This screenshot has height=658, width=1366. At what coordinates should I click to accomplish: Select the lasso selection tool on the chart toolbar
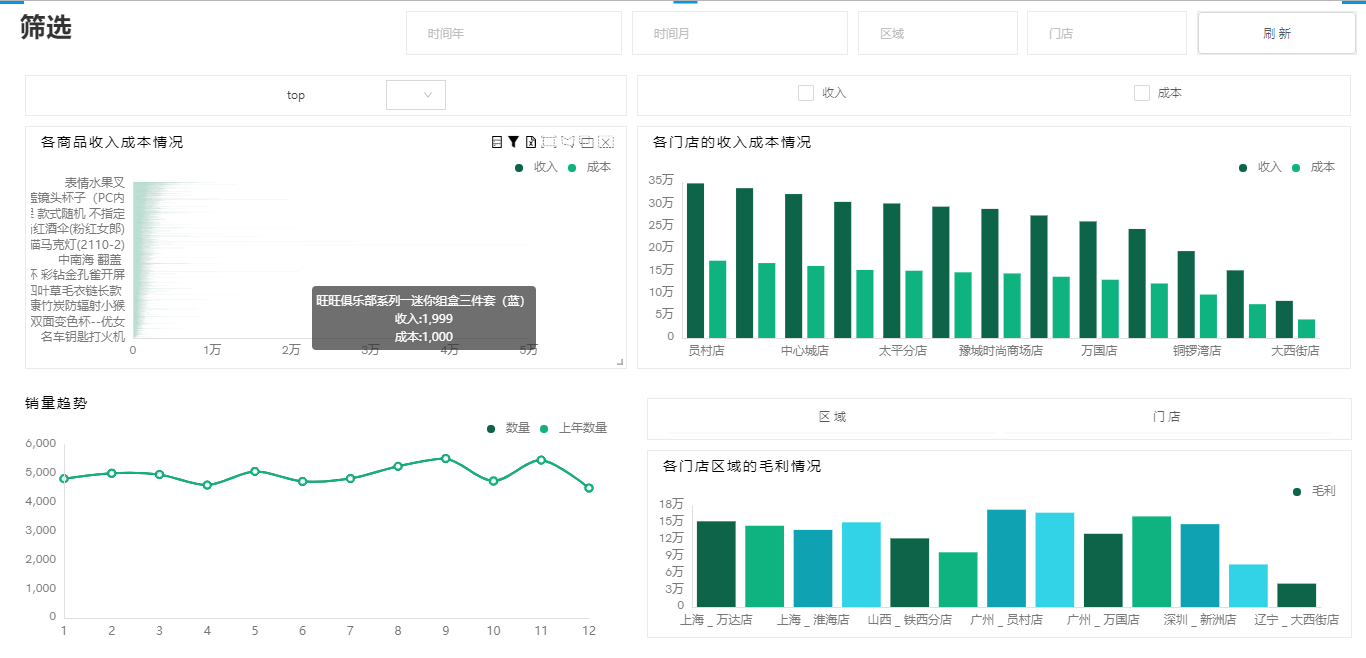567,141
